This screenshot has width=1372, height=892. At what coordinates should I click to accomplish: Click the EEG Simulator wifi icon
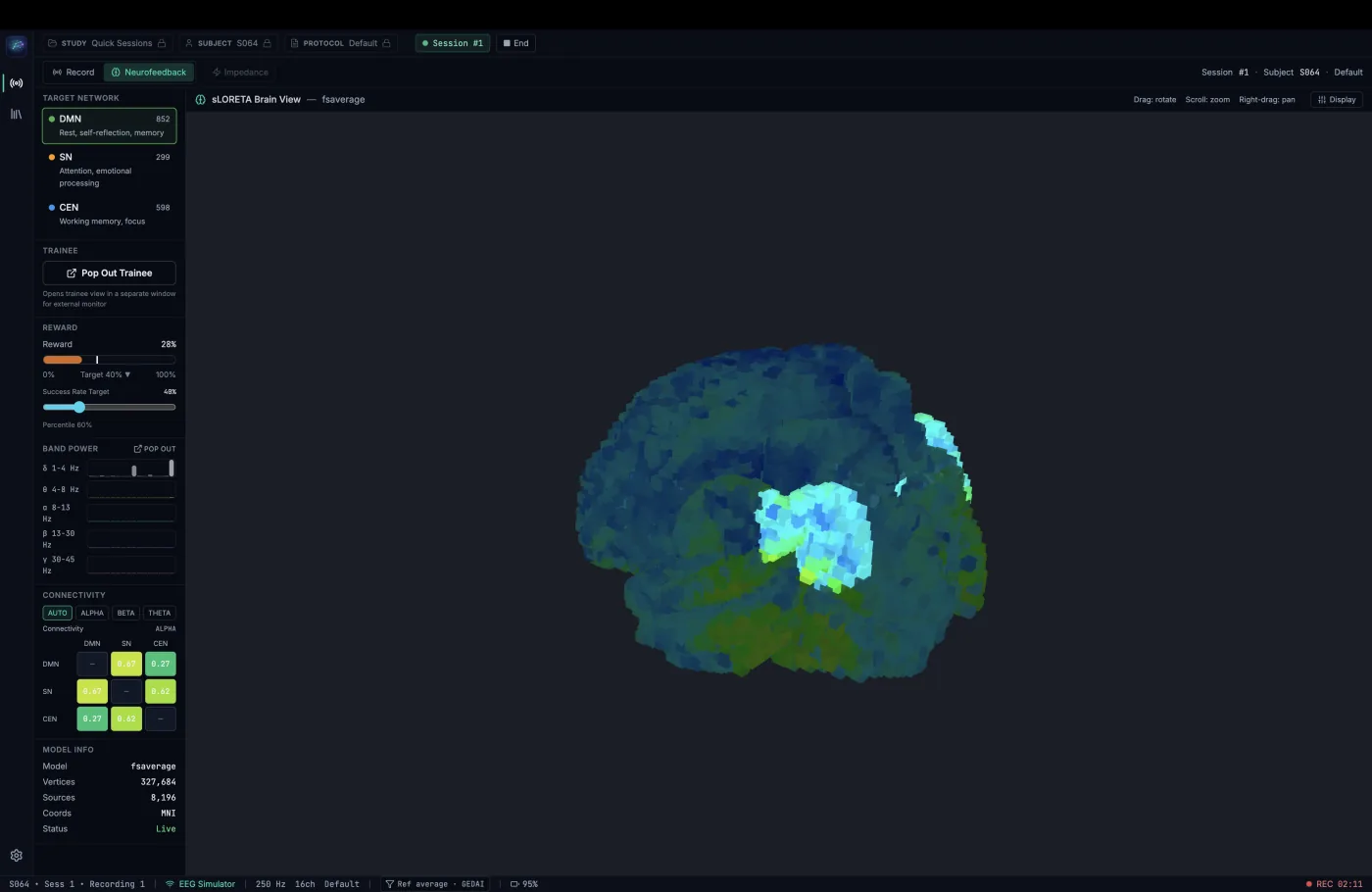pos(170,884)
